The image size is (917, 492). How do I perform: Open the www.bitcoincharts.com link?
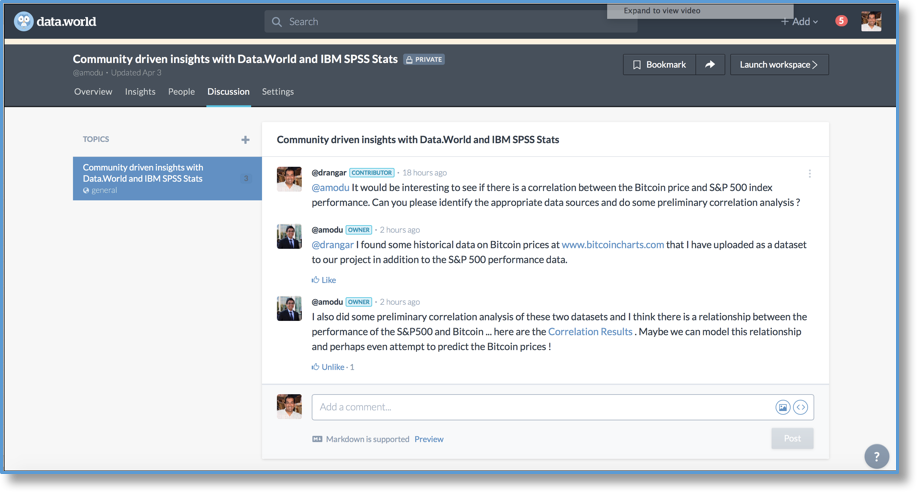(x=613, y=245)
